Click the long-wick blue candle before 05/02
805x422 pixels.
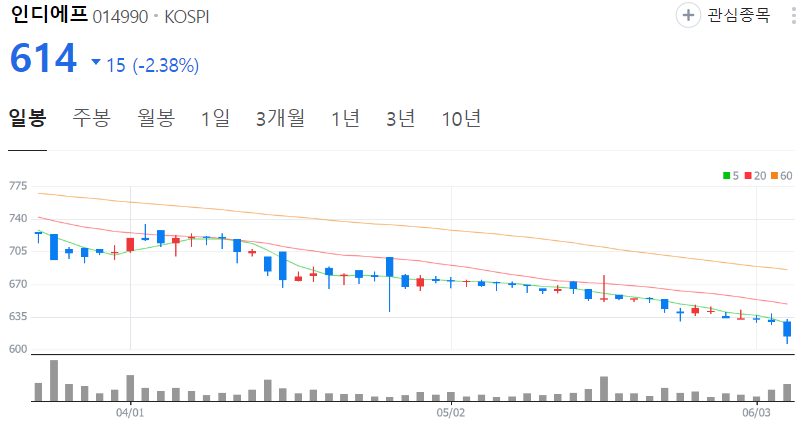(390, 284)
